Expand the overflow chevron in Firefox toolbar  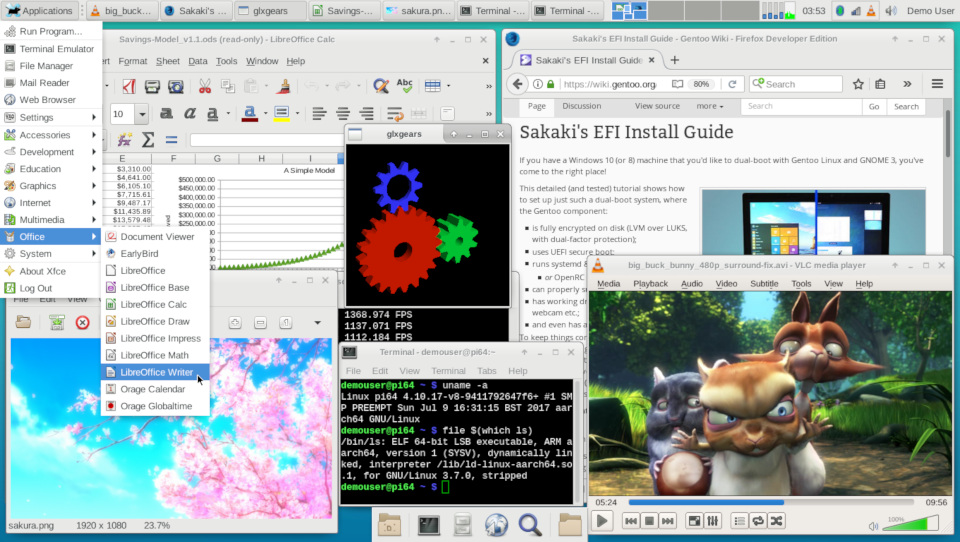(x=907, y=84)
